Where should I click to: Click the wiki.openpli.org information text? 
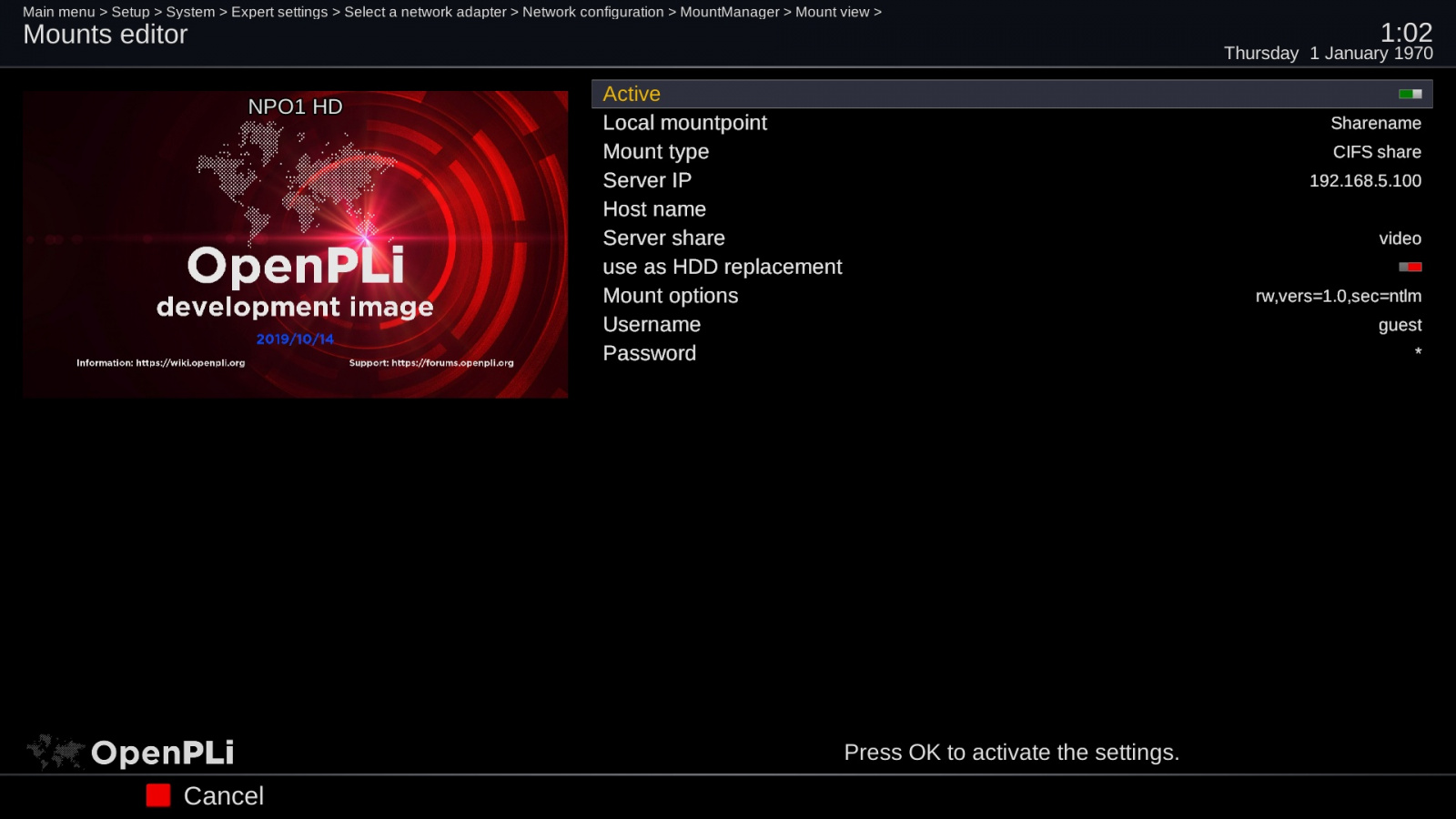click(160, 363)
